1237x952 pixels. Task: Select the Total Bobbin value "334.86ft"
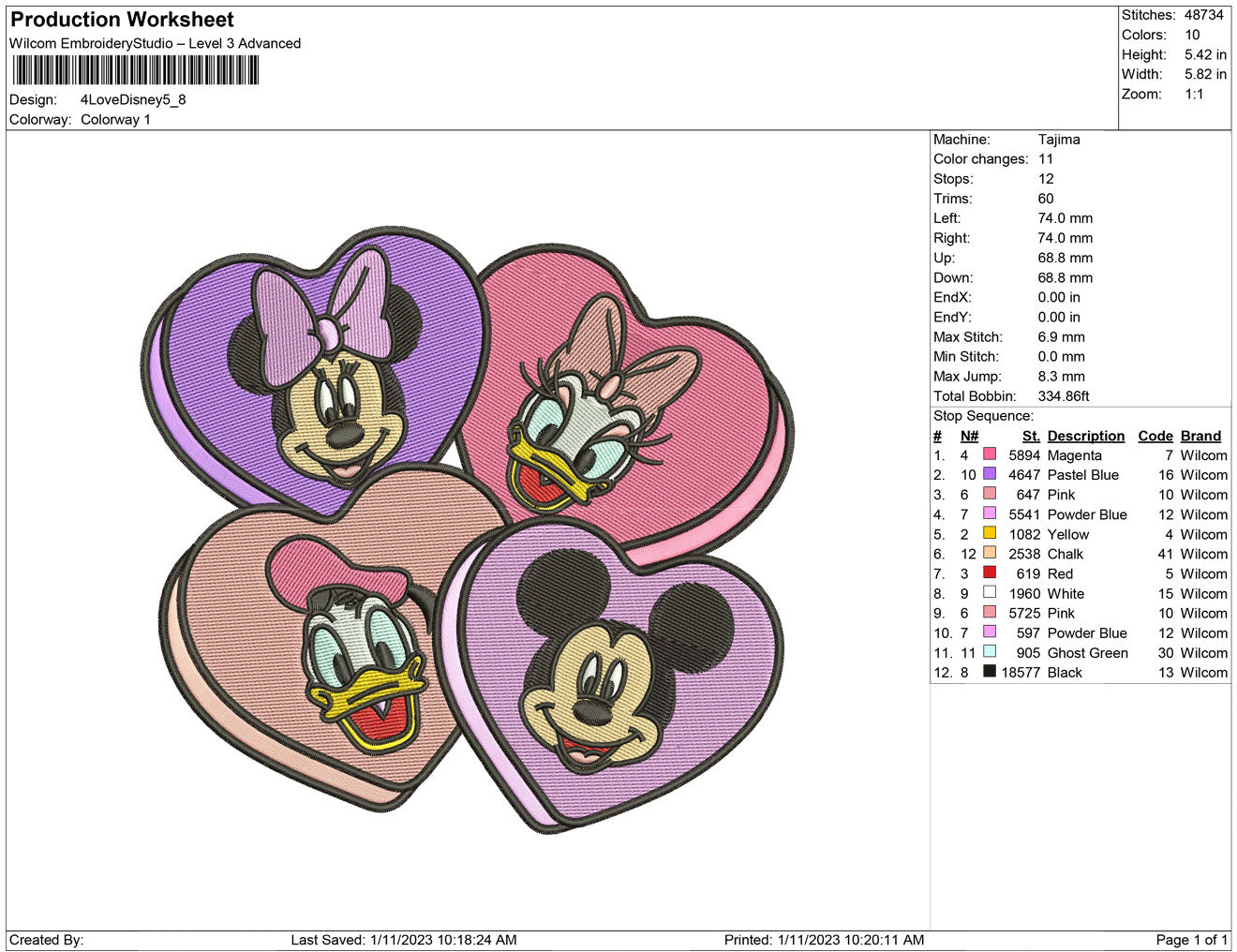tap(1064, 395)
